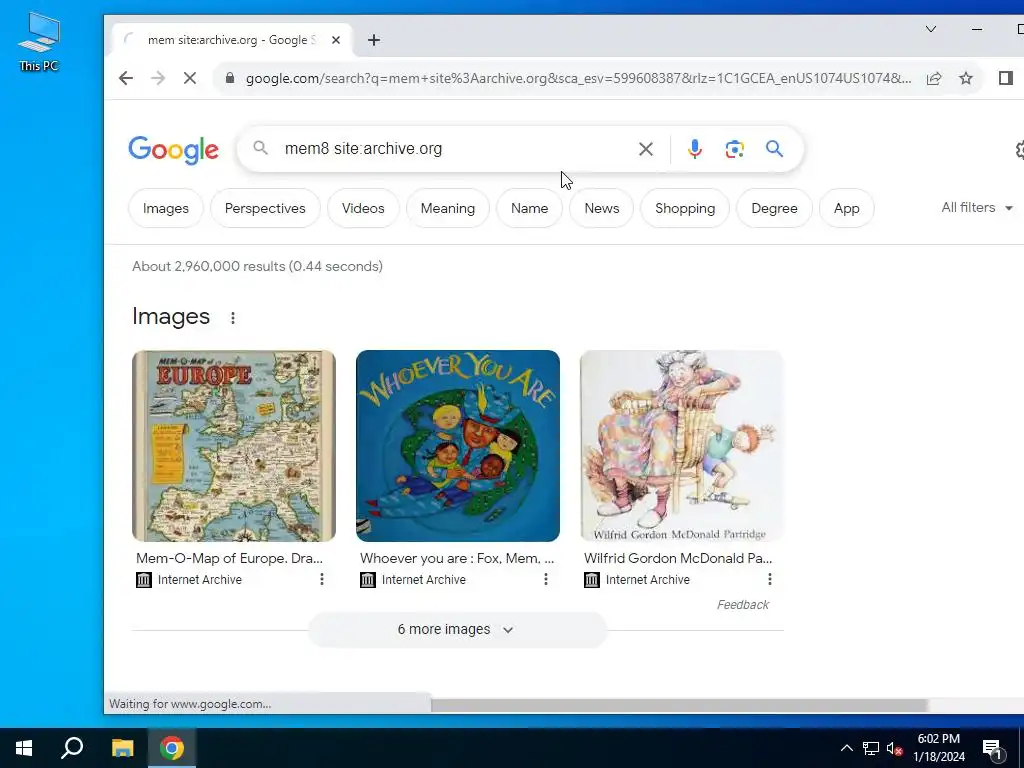Filter results by Videos
Image resolution: width=1024 pixels, height=768 pixels.
(363, 208)
